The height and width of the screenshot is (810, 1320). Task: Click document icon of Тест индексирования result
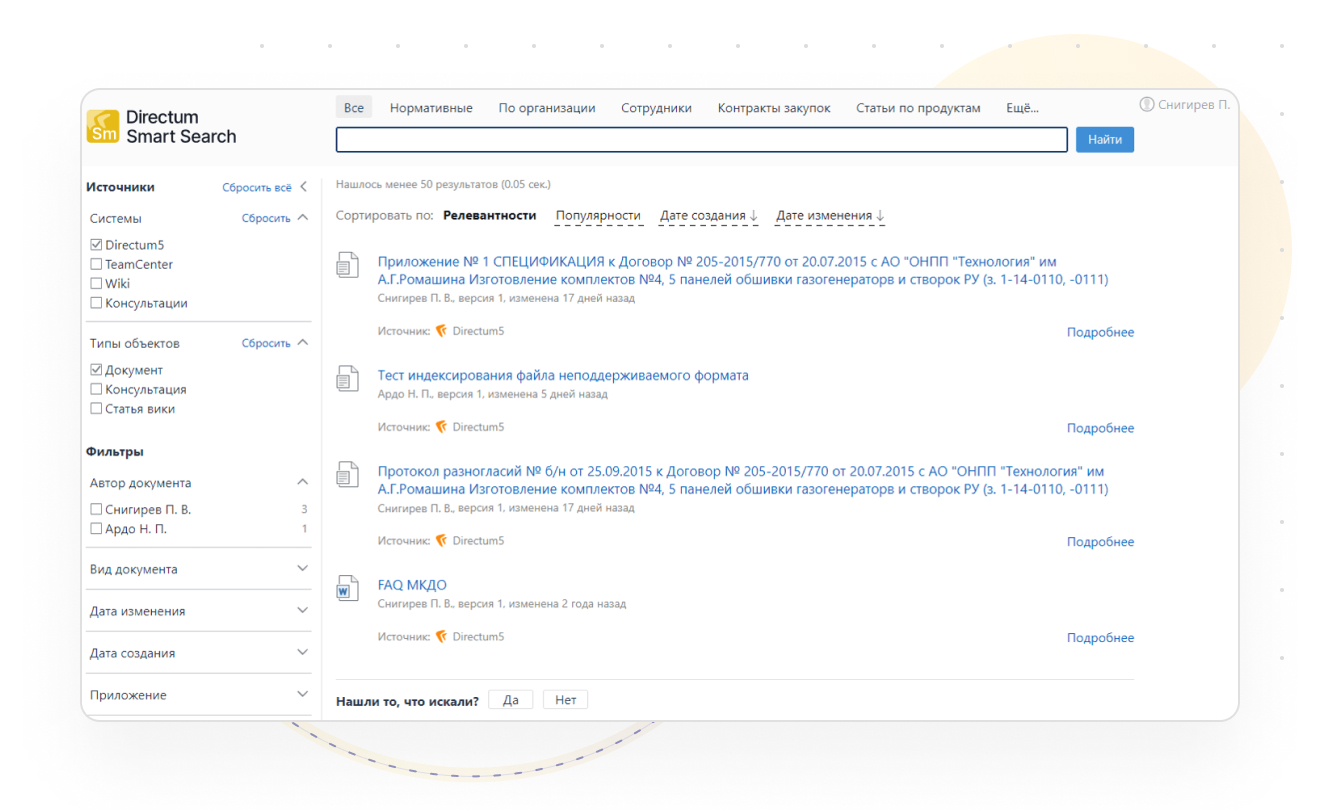coord(347,379)
